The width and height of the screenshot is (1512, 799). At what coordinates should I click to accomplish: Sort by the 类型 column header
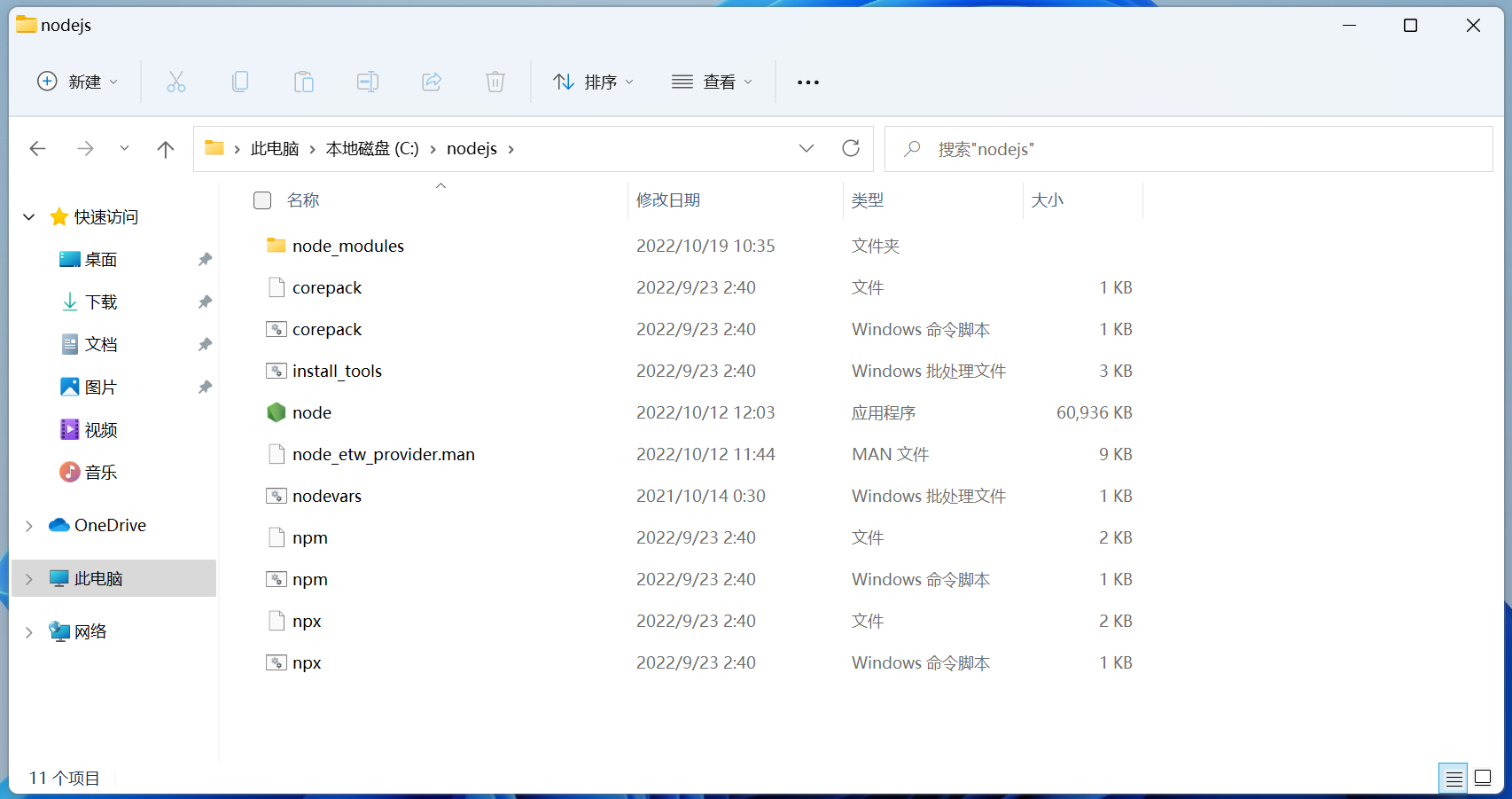tap(868, 200)
